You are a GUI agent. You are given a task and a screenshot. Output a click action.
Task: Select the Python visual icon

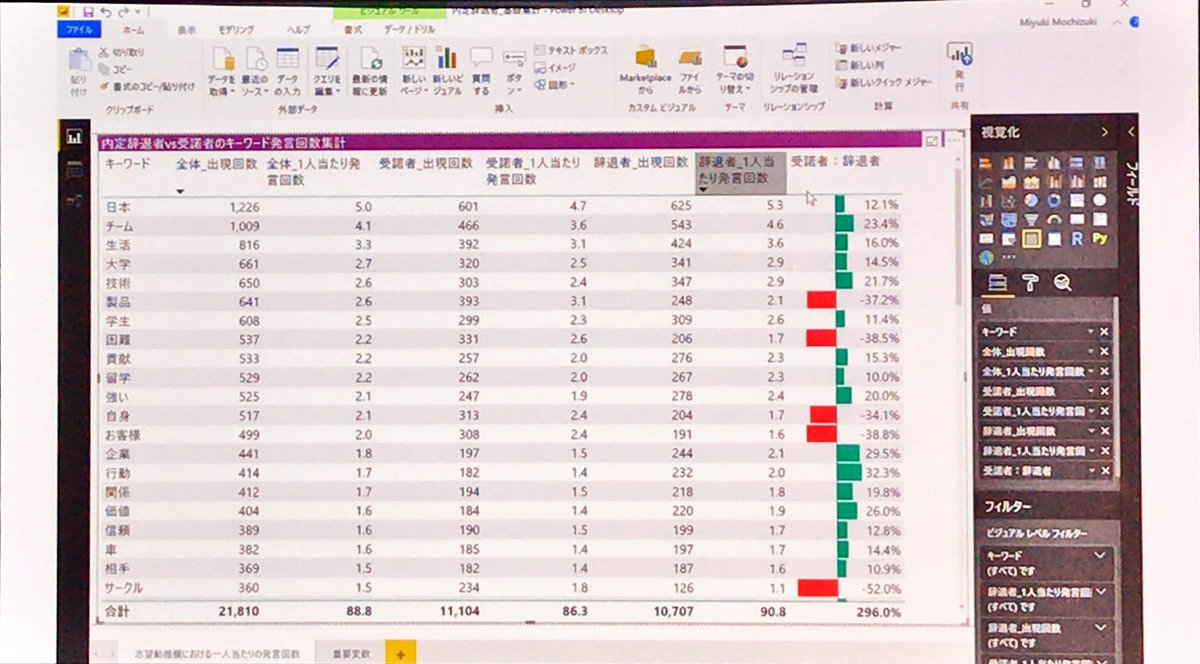[1099, 238]
